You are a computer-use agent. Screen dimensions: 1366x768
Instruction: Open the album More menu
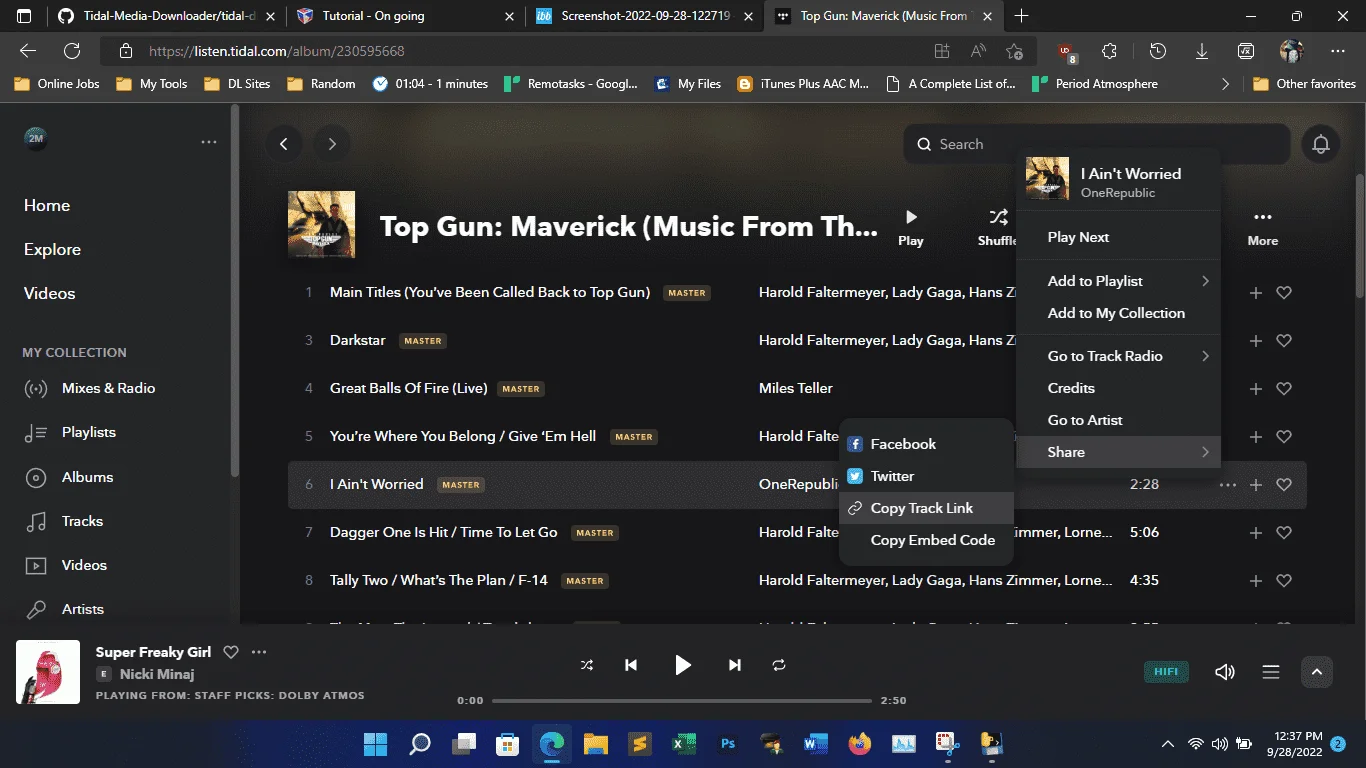click(1263, 227)
